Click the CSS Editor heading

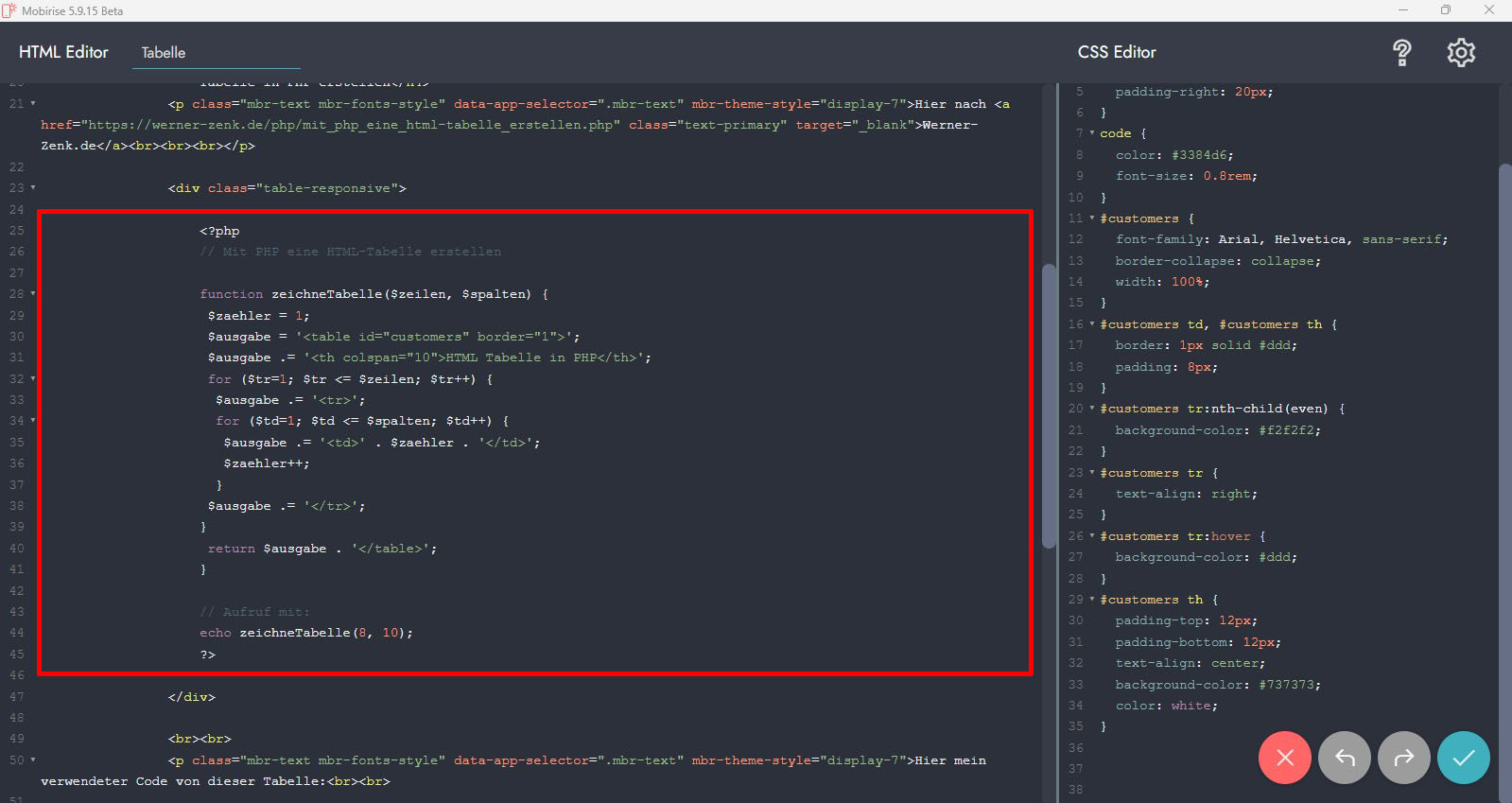(1116, 53)
